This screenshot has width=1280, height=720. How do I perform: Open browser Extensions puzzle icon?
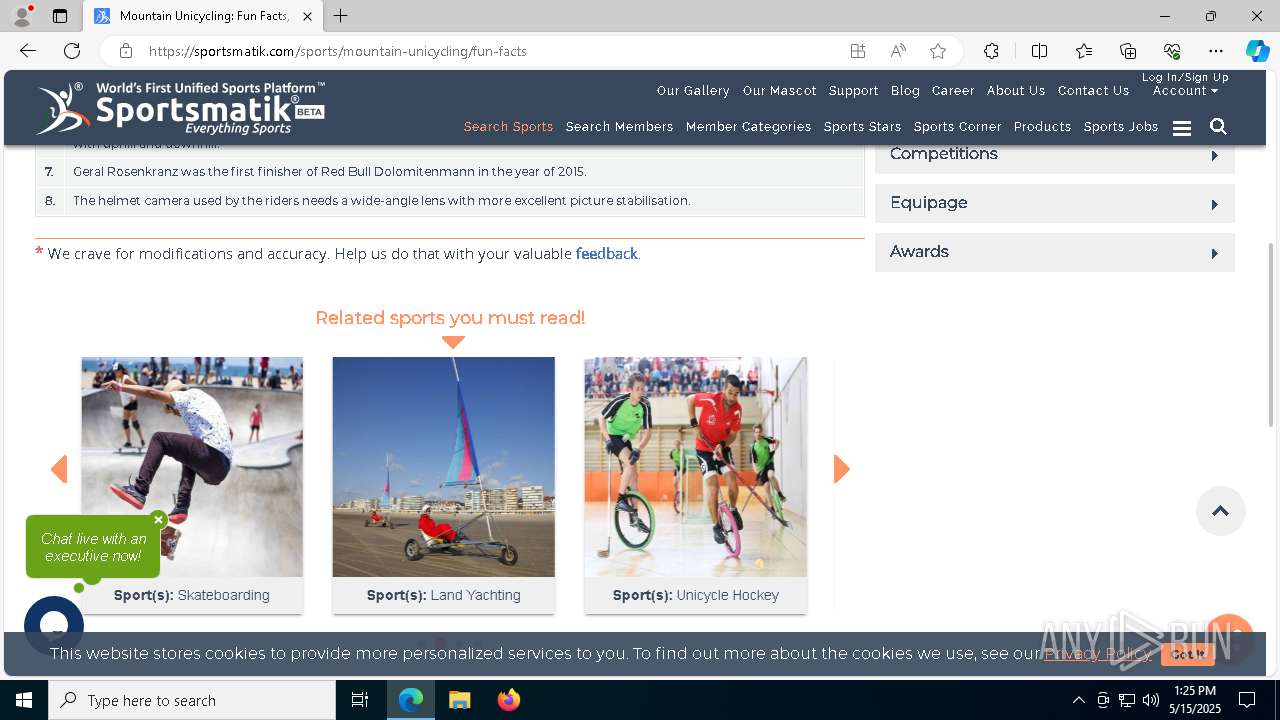[991, 51]
